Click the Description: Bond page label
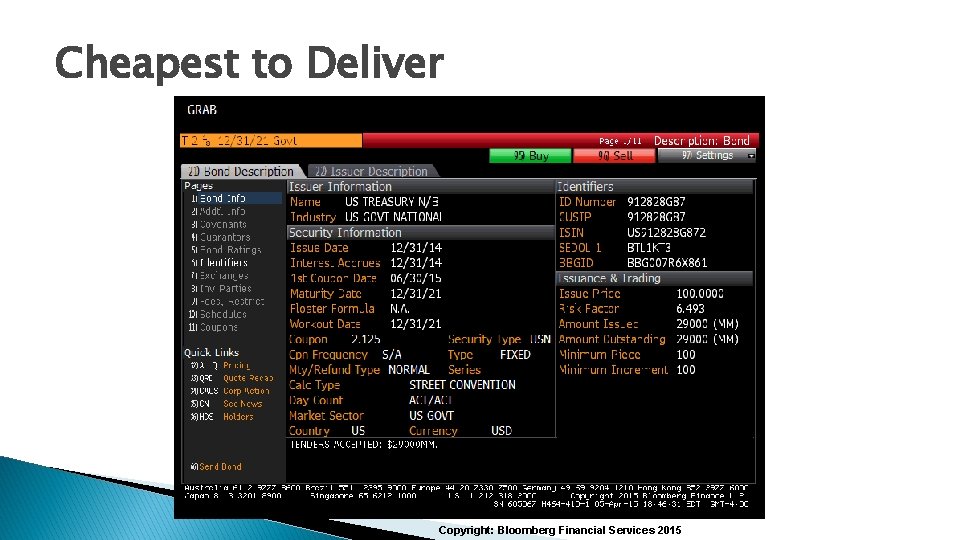Image resolution: width=960 pixels, height=540 pixels. (x=702, y=141)
